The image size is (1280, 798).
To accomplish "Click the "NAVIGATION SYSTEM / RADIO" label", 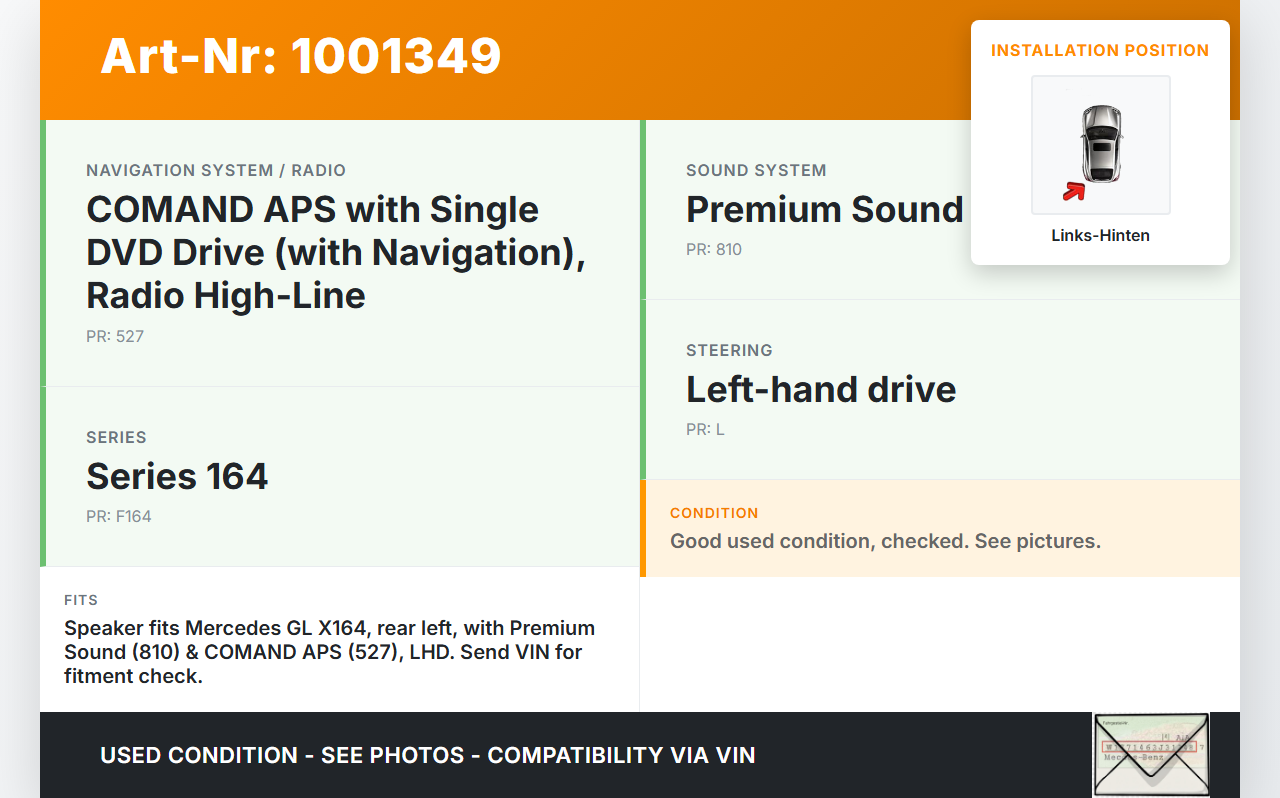I will tap(216, 170).
